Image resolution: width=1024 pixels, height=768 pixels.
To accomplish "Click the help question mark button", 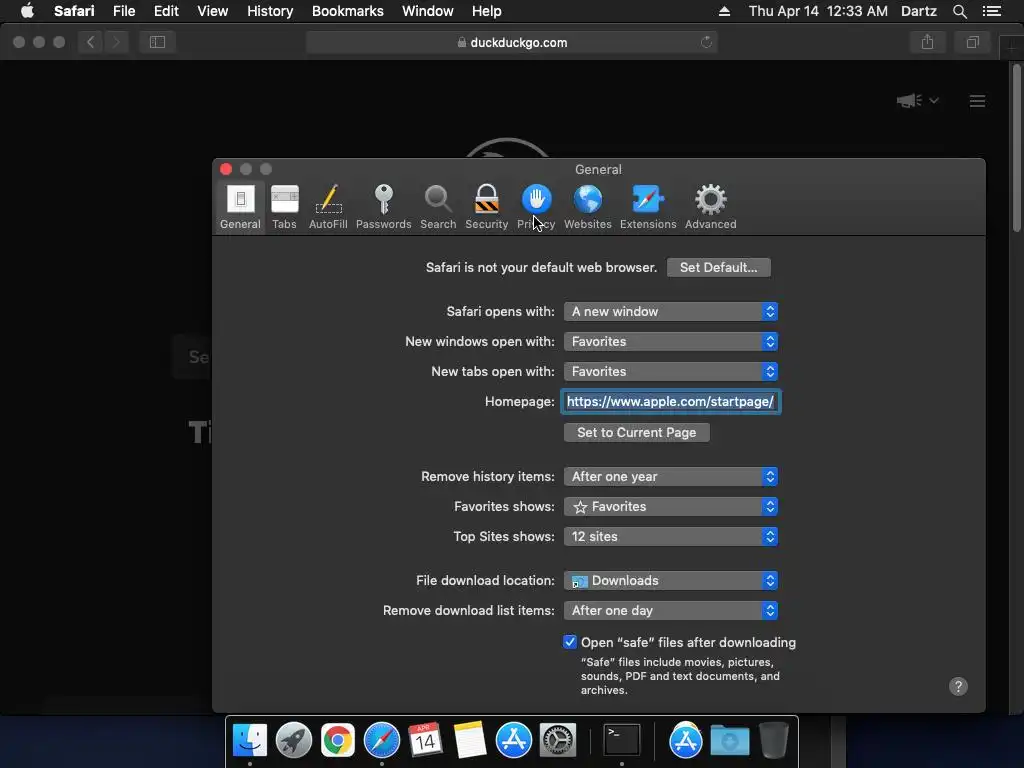I will pyautogui.click(x=958, y=686).
